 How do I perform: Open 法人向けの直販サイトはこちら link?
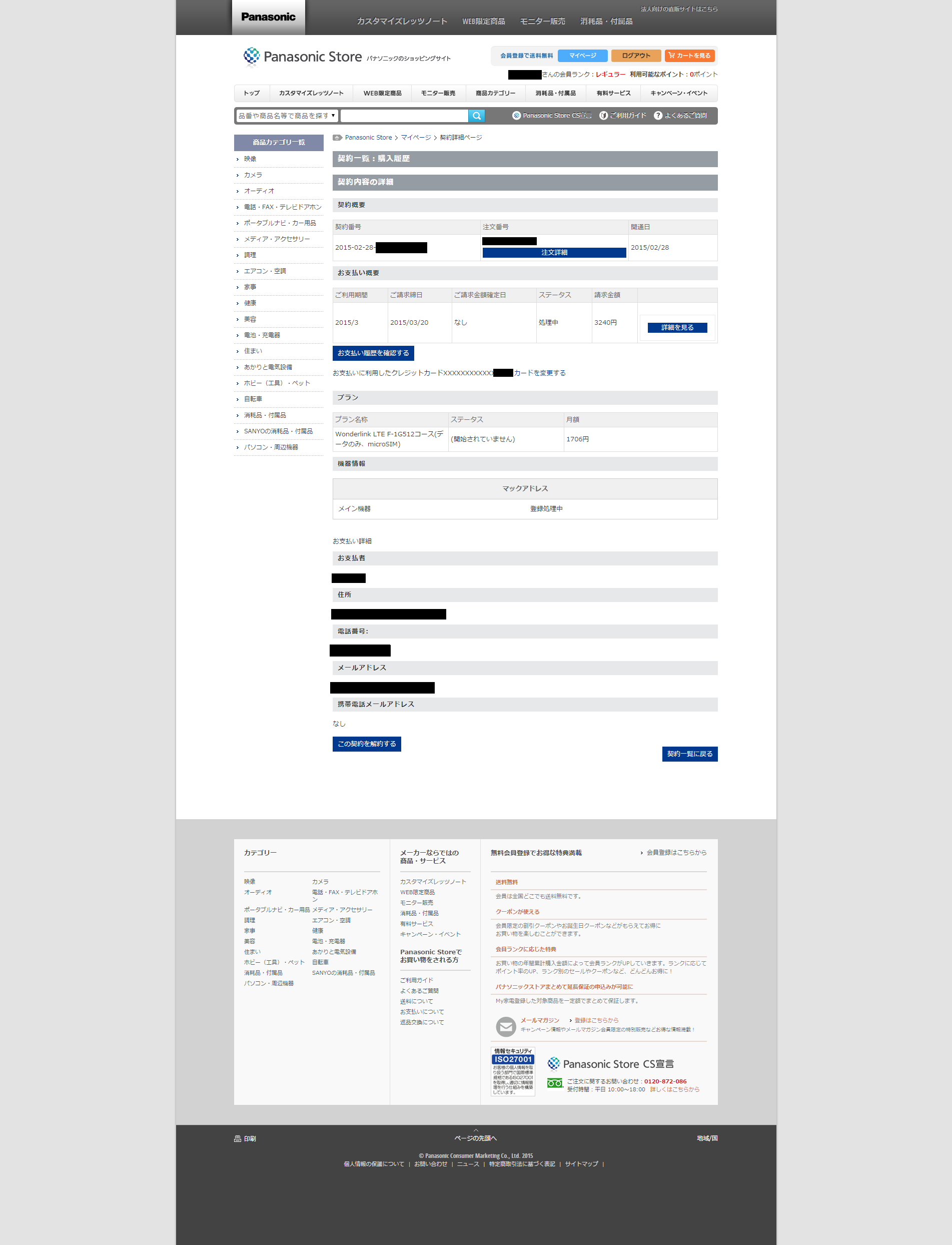pos(679,9)
